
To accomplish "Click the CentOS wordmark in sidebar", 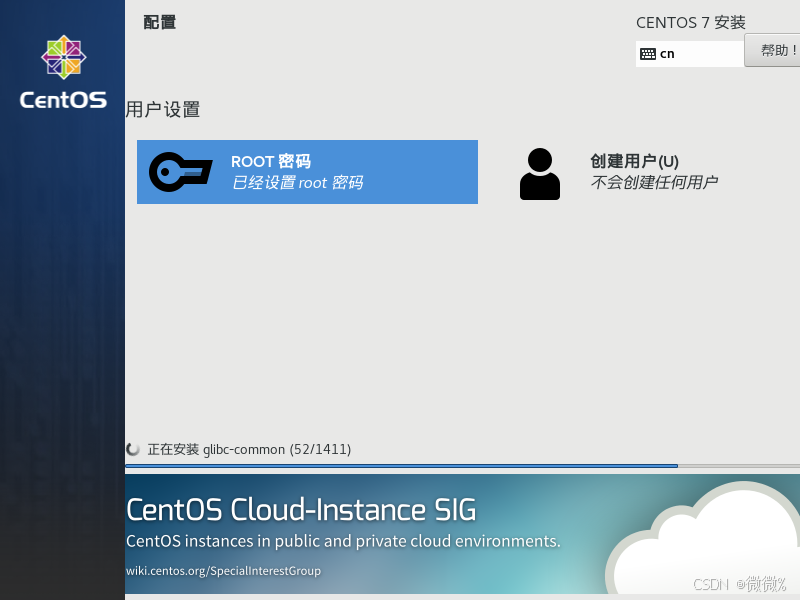I will [x=63, y=100].
